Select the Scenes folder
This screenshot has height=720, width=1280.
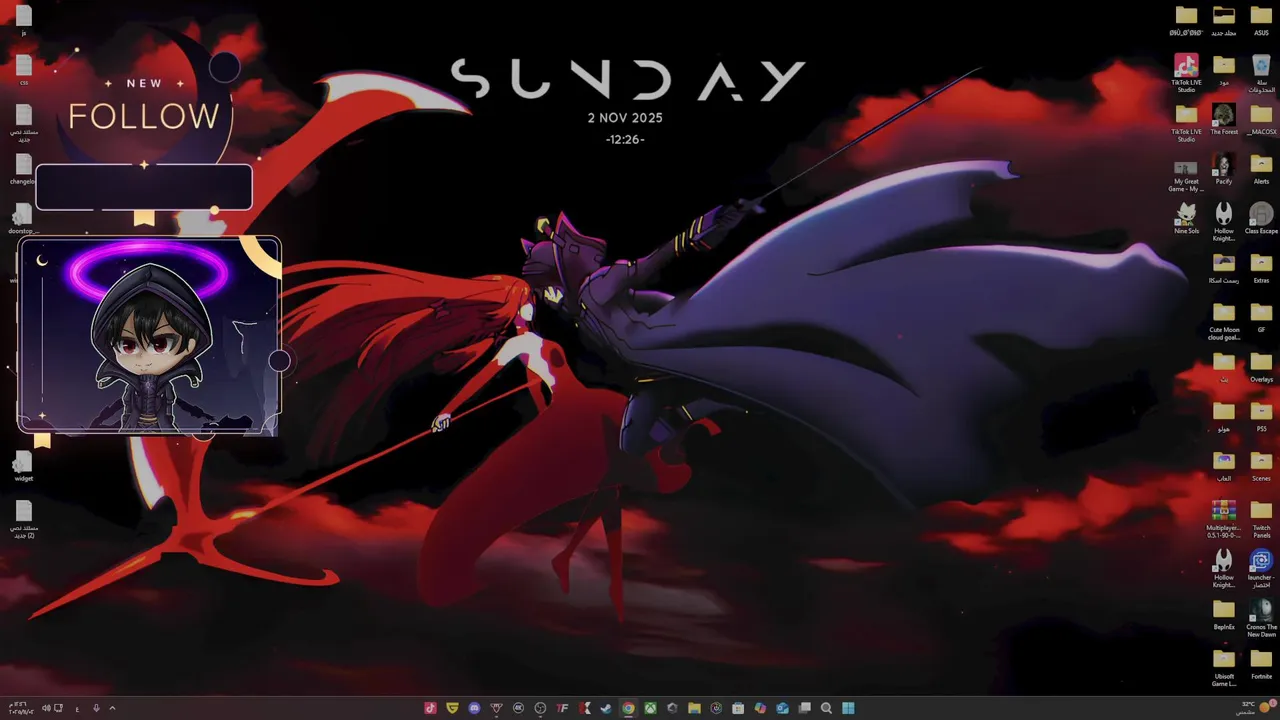click(1261, 465)
